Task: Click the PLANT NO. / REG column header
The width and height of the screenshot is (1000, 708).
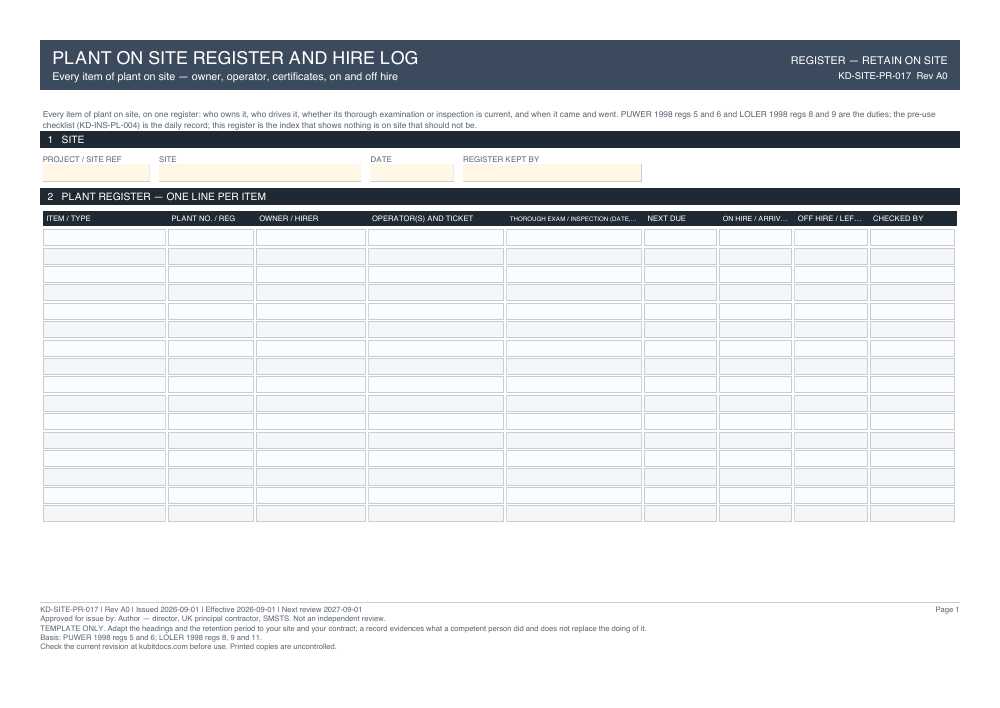Action: click(203, 218)
